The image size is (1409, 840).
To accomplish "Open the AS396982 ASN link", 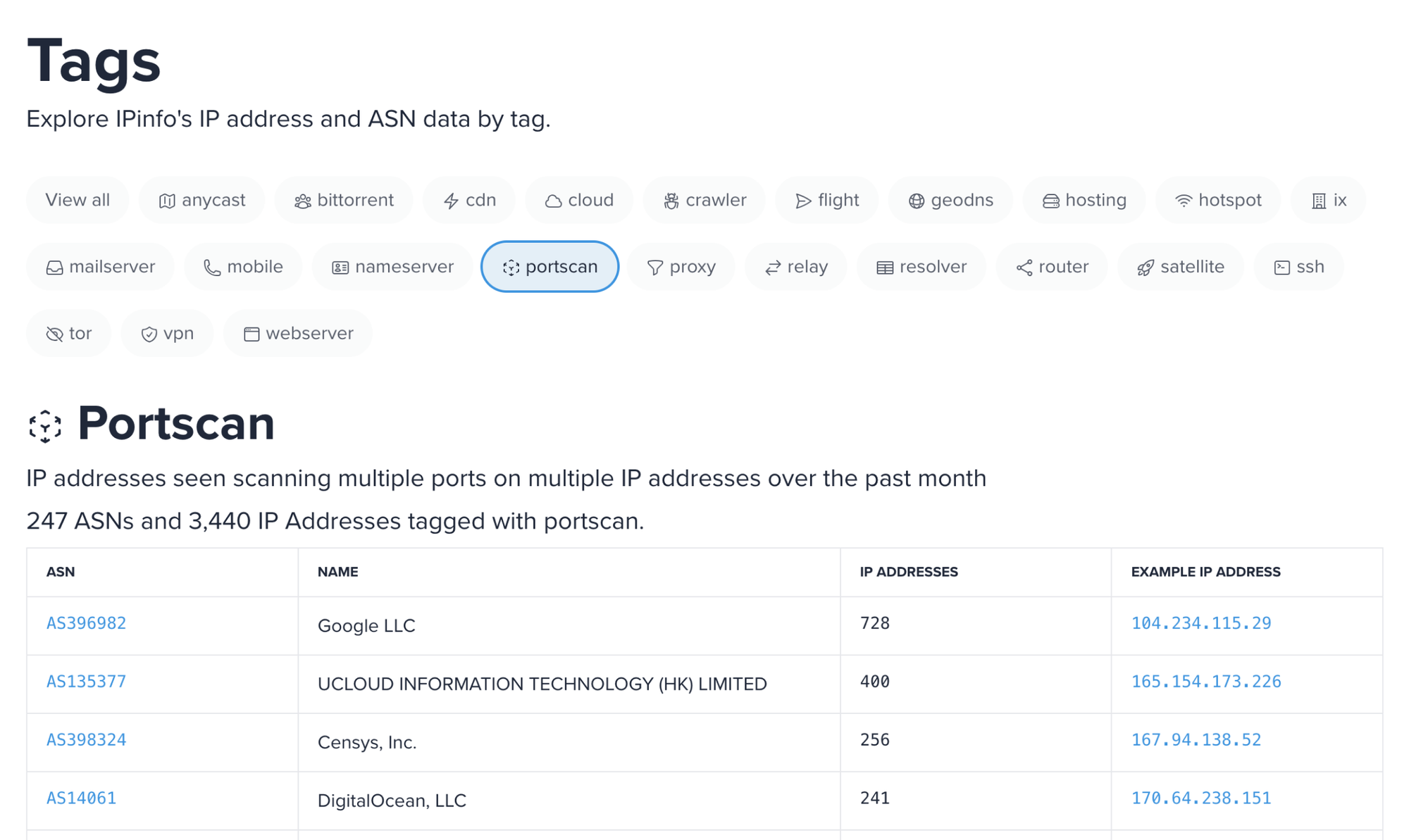I will pos(86,623).
